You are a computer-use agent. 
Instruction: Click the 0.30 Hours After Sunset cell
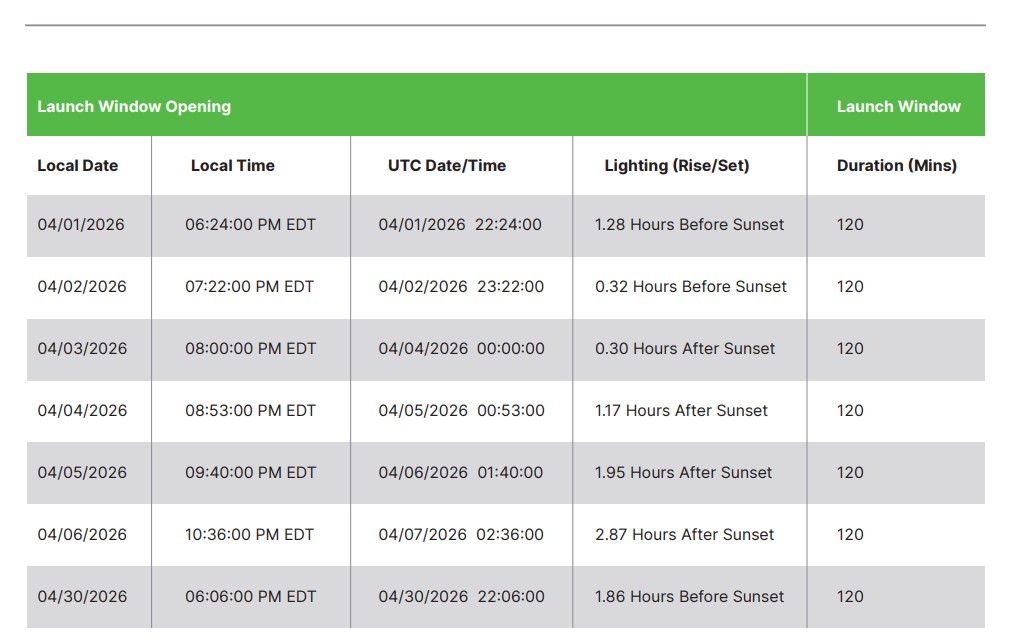click(685, 349)
